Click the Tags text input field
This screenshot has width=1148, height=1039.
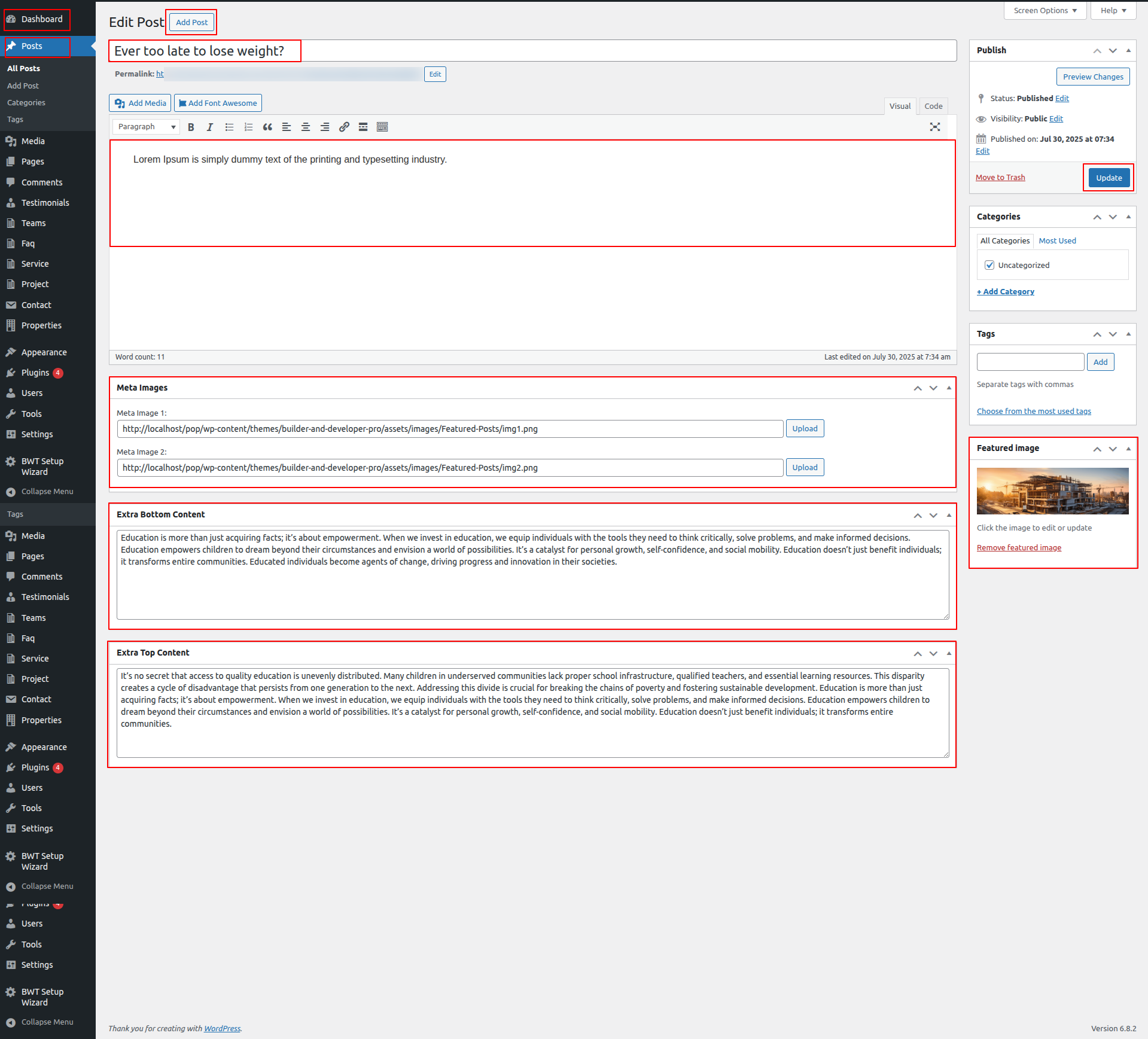[x=1030, y=362]
